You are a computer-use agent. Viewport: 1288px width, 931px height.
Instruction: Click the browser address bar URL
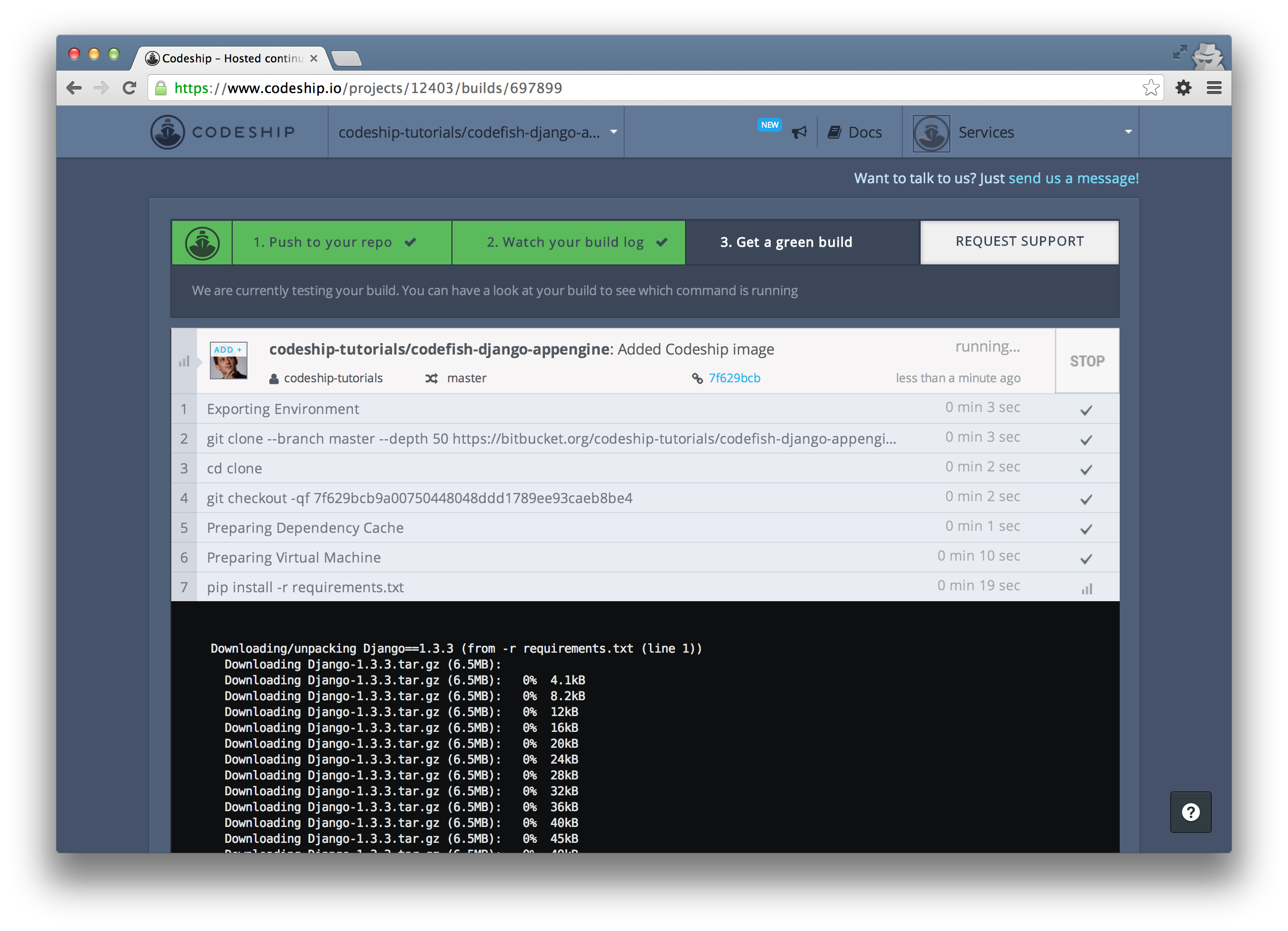pyautogui.click(x=368, y=88)
